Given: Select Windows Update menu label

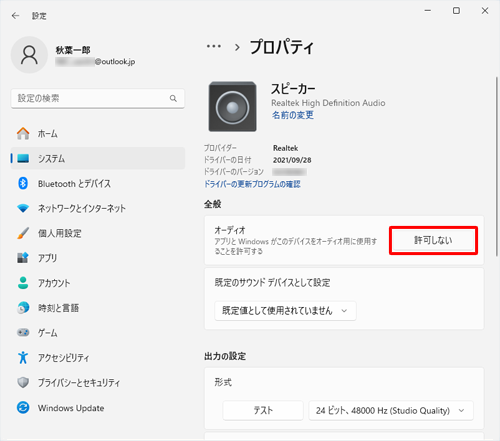Looking at the screenshot, I should tap(71, 408).
